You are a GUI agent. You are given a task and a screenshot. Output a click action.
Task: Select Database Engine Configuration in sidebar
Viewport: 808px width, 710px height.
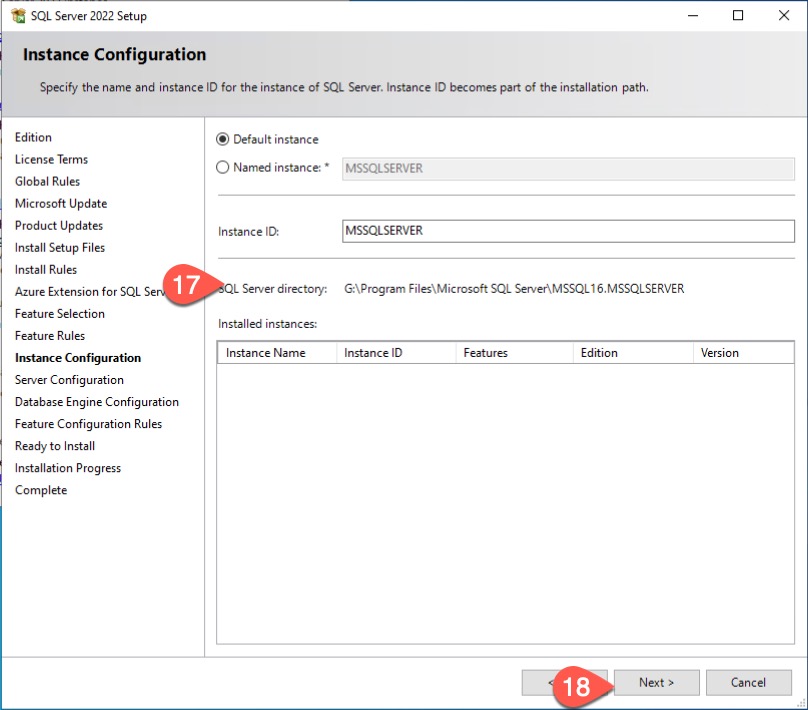[x=97, y=402]
